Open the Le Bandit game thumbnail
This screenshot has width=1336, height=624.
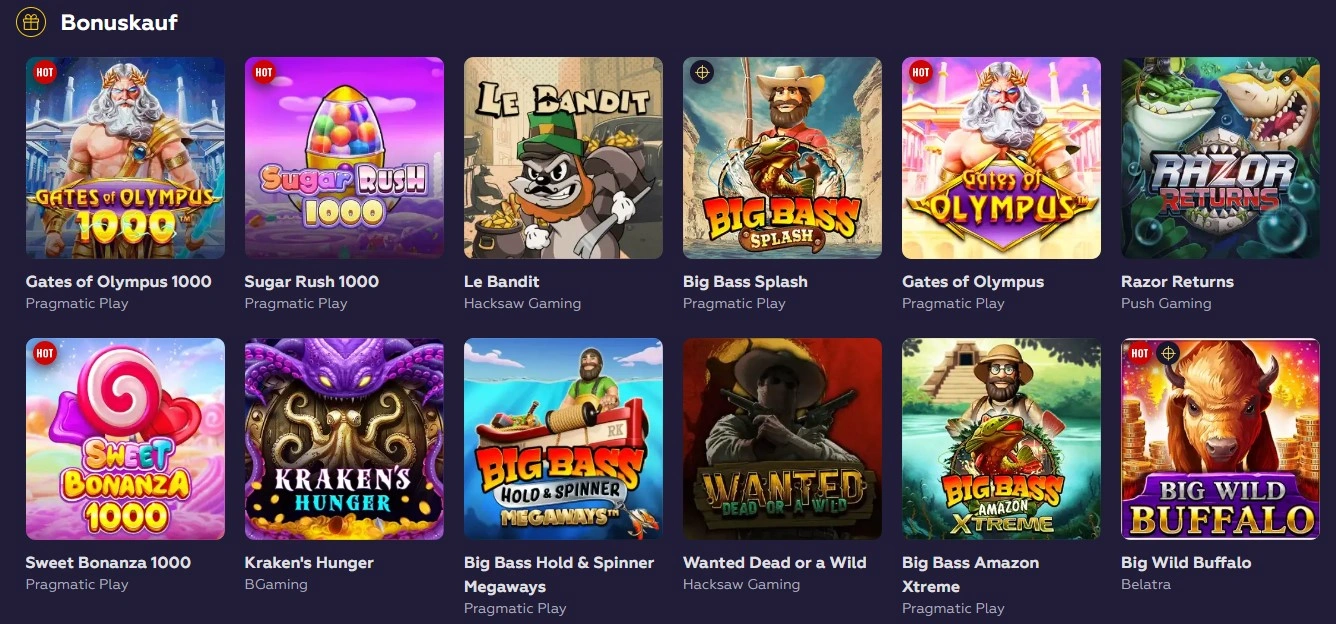click(x=563, y=158)
